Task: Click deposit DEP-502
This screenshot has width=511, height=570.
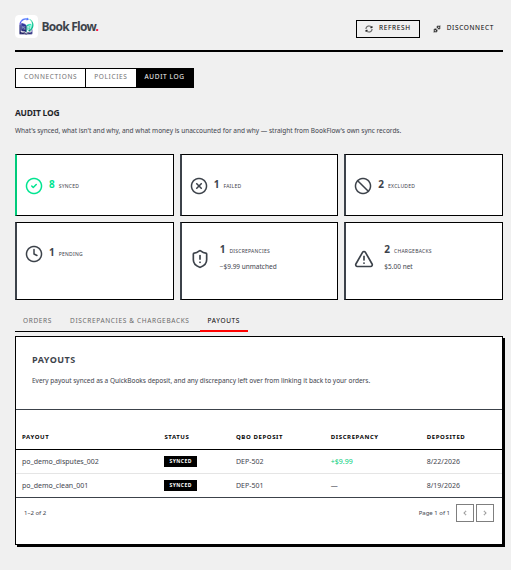Action: [250, 462]
